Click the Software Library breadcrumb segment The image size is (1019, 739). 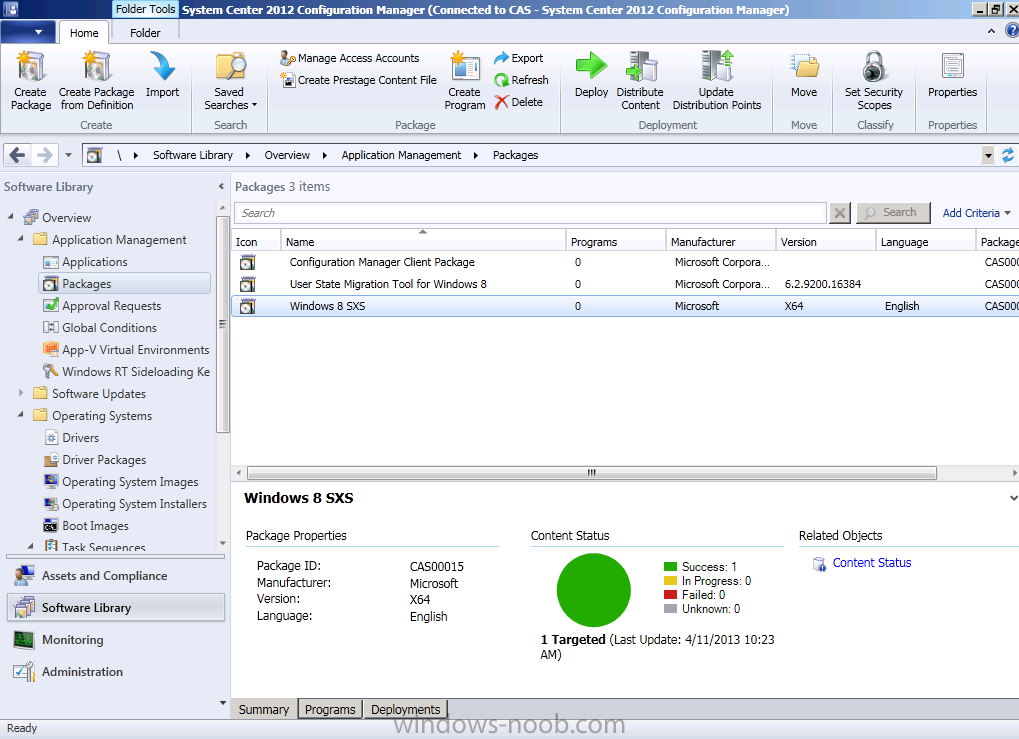(192, 155)
